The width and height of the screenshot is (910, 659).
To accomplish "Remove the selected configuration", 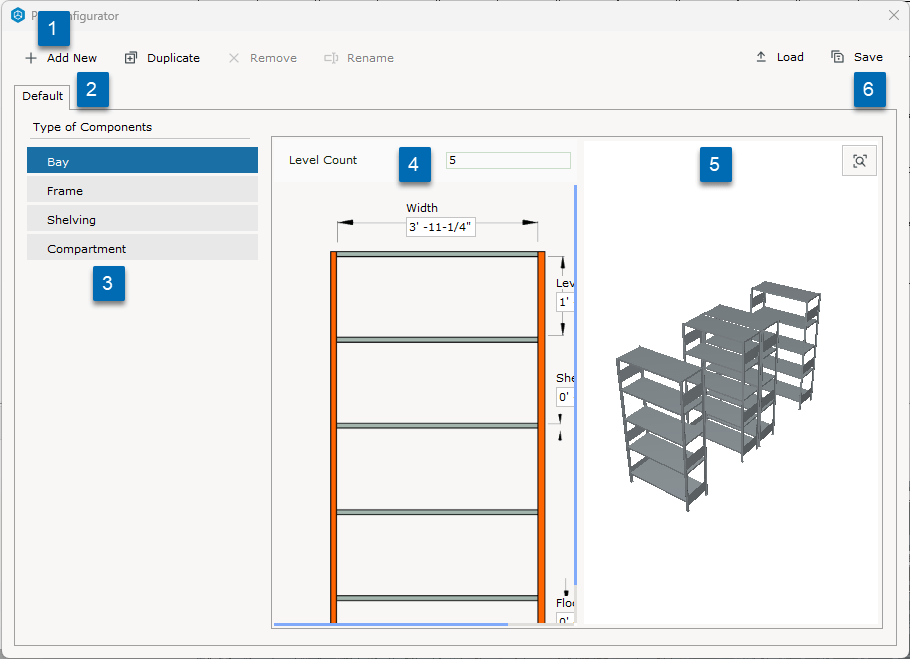I will pos(263,57).
